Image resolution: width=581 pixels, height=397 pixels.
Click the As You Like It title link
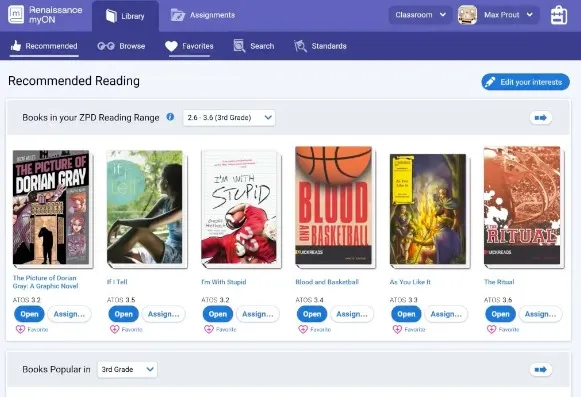[410, 282]
